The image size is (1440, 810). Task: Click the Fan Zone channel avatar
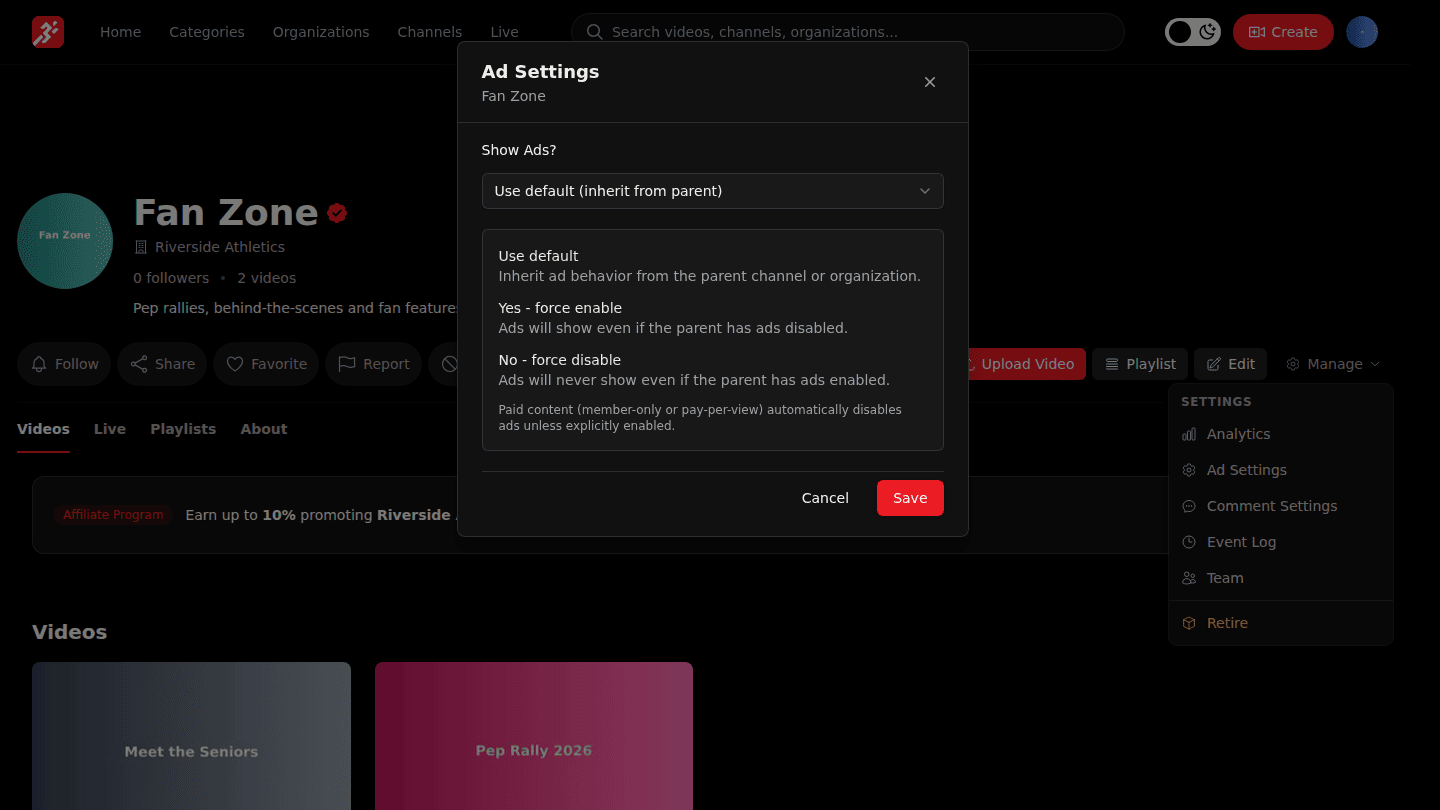[65, 241]
